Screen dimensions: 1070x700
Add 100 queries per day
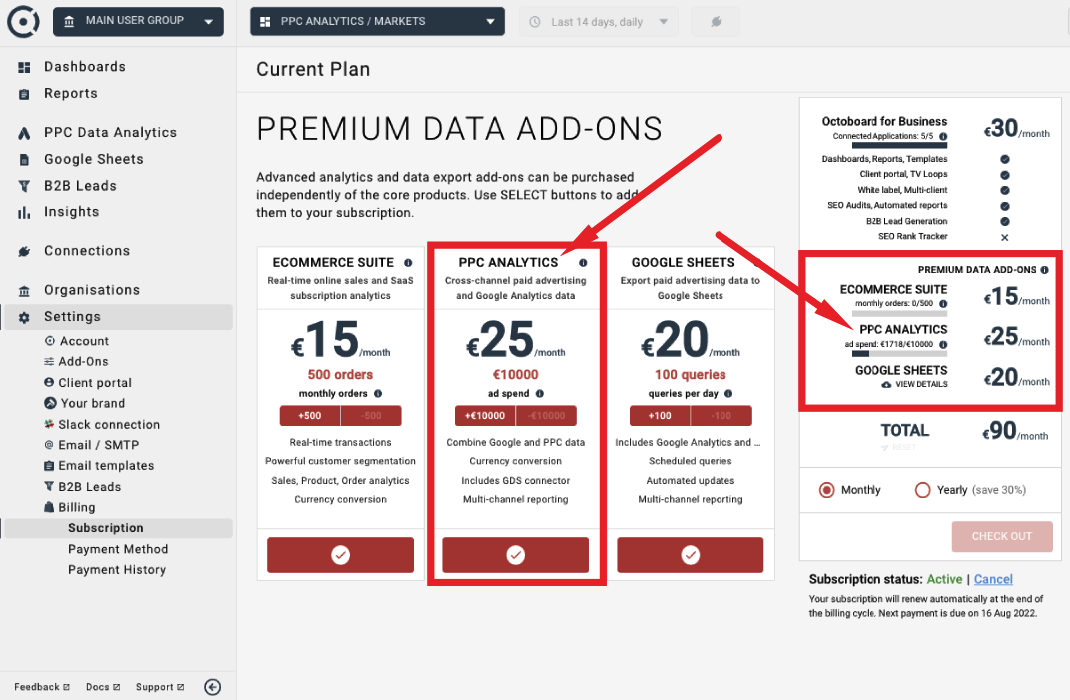(660, 415)
